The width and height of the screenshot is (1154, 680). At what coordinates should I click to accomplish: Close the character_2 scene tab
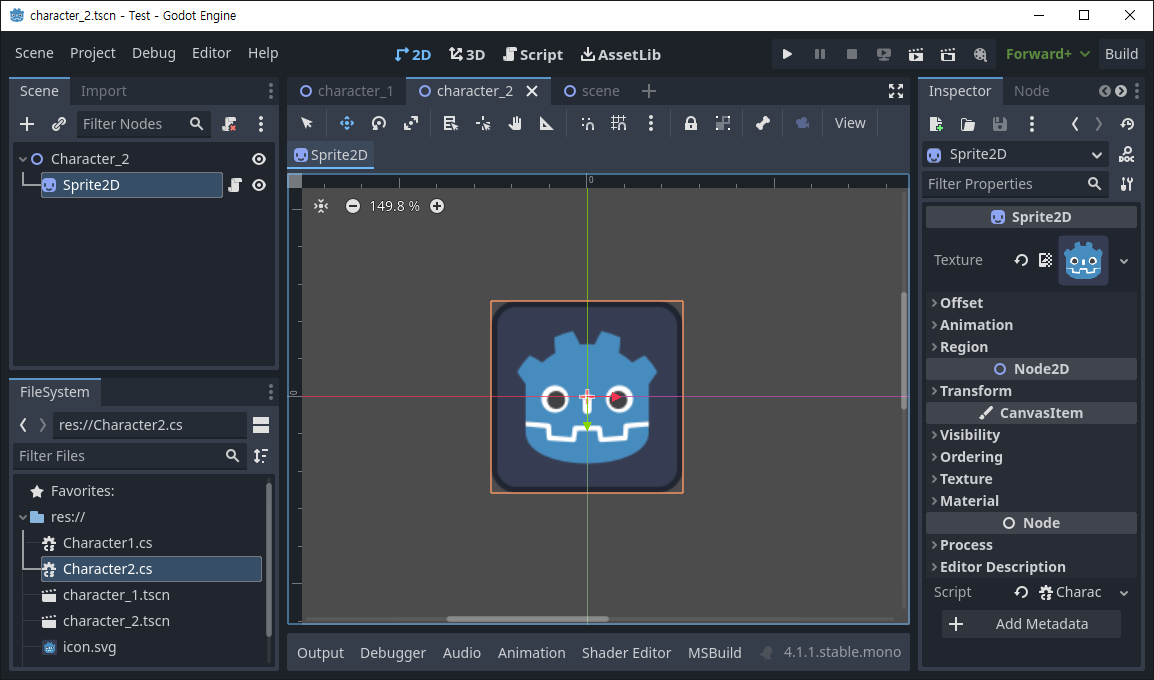coord(532,91)
